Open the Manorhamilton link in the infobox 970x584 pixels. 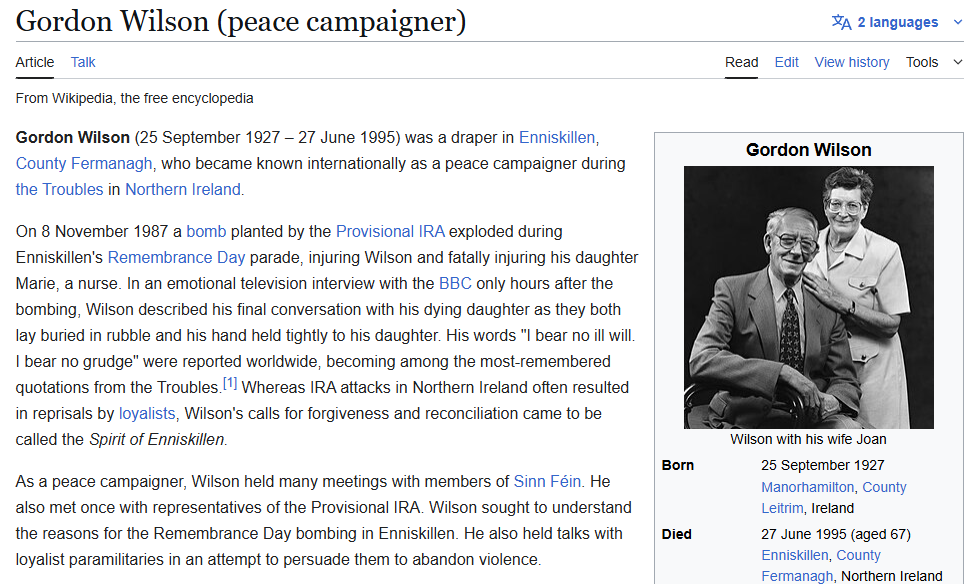pos(807,487)
